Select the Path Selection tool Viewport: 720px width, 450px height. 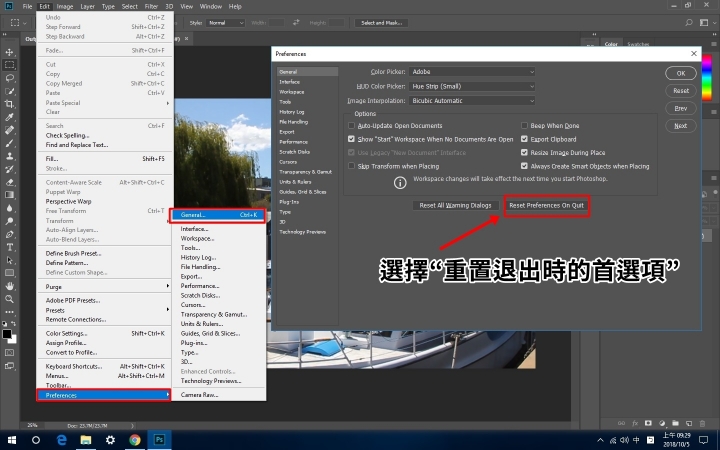tap(9, 260)
